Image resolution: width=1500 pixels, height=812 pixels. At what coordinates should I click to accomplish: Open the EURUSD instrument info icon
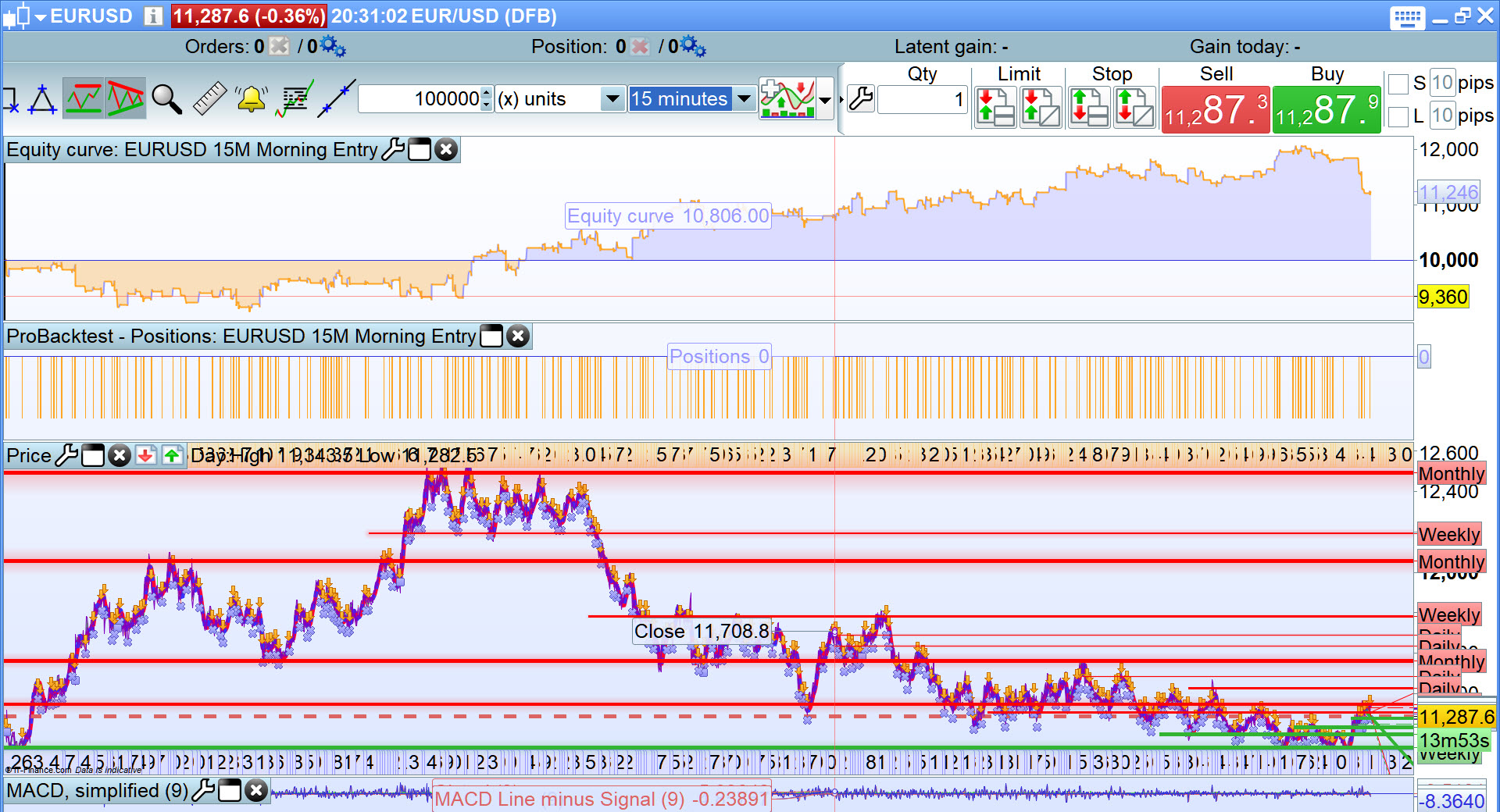153,16
